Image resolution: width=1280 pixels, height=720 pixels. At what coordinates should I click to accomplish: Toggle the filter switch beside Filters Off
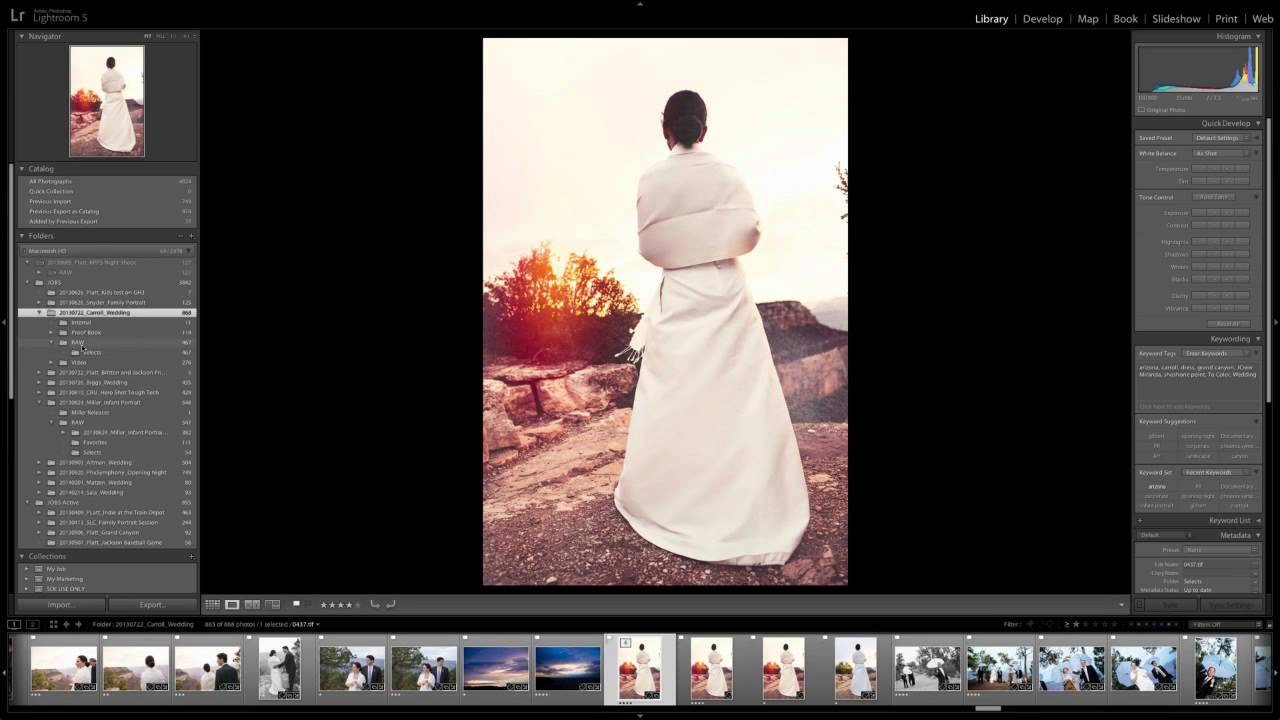1270,624
